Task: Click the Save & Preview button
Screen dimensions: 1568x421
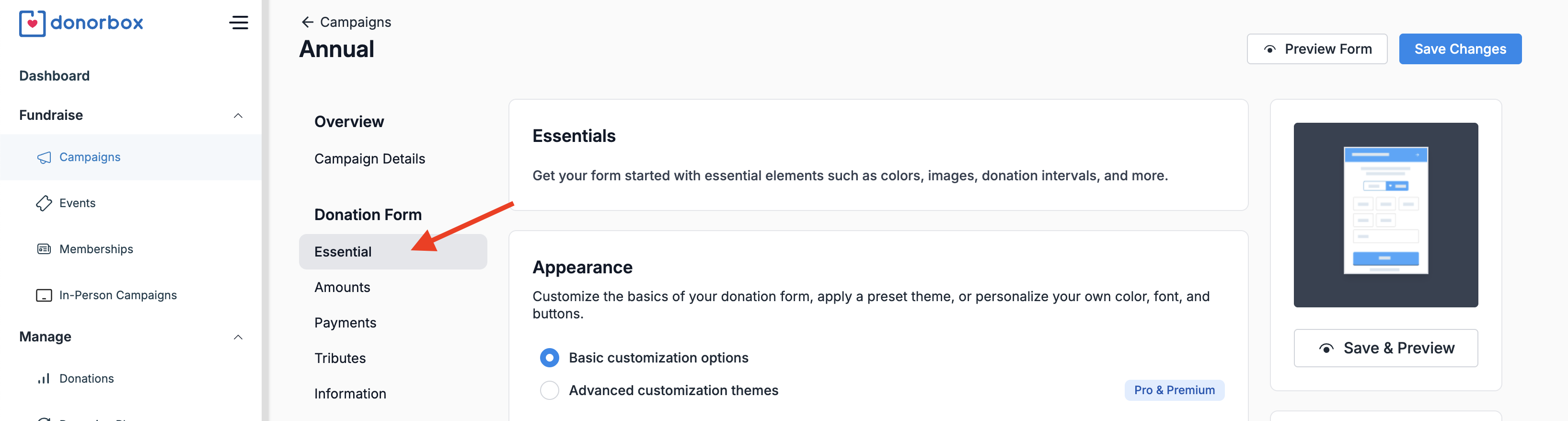Action: 1385,348
